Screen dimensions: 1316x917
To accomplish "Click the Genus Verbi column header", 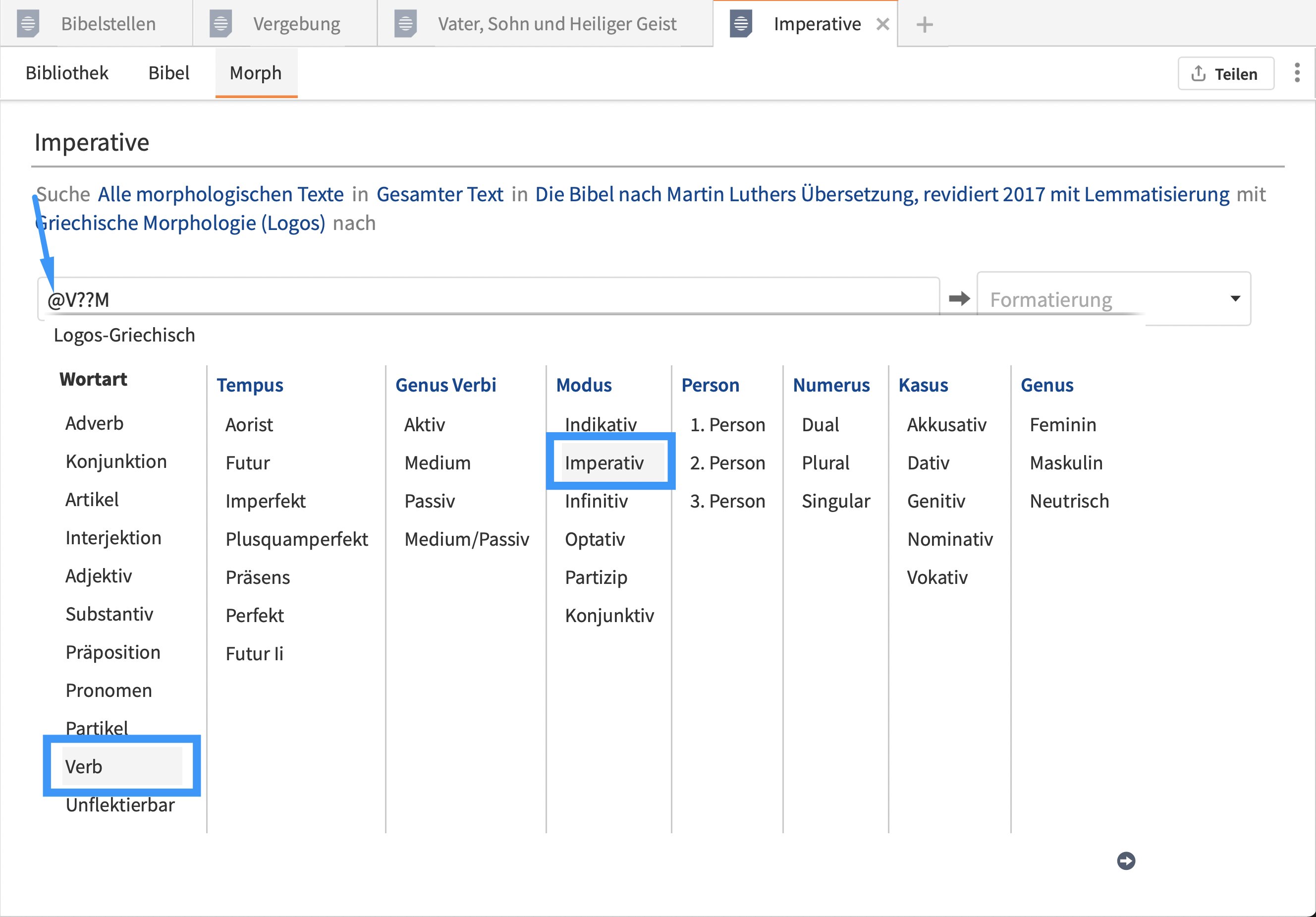I will click(445, 385).
